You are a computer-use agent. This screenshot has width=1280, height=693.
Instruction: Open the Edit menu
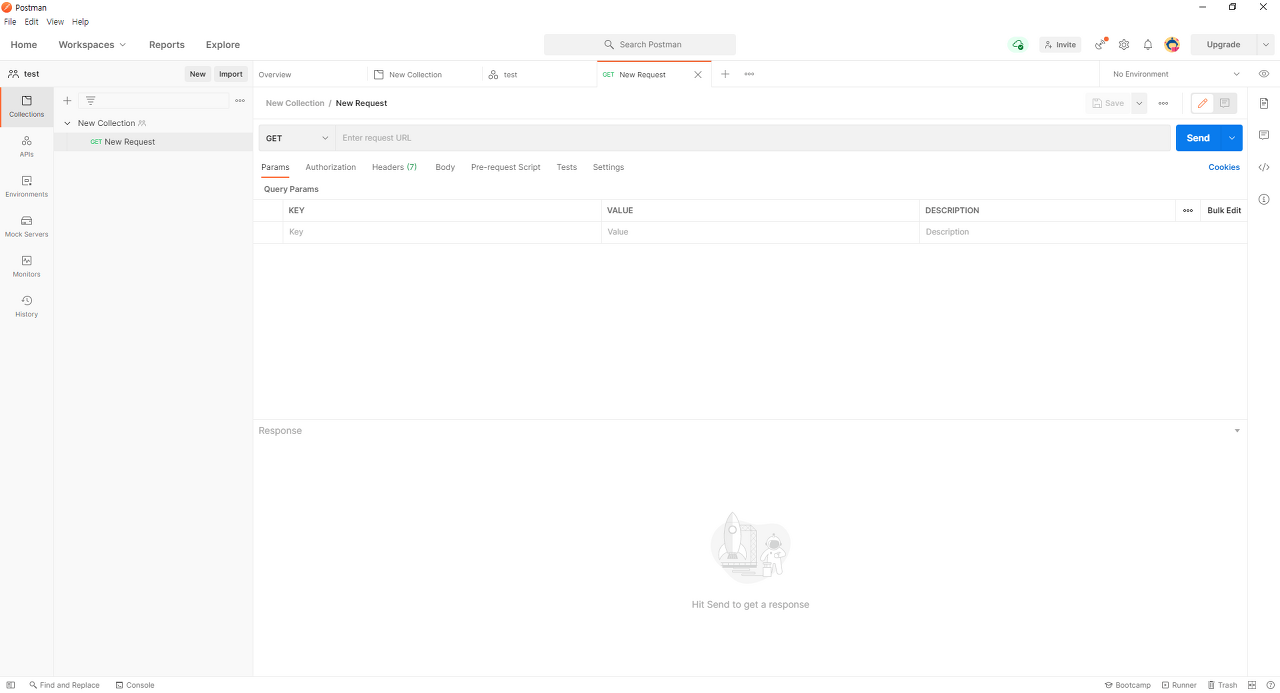tap(32, 22)
